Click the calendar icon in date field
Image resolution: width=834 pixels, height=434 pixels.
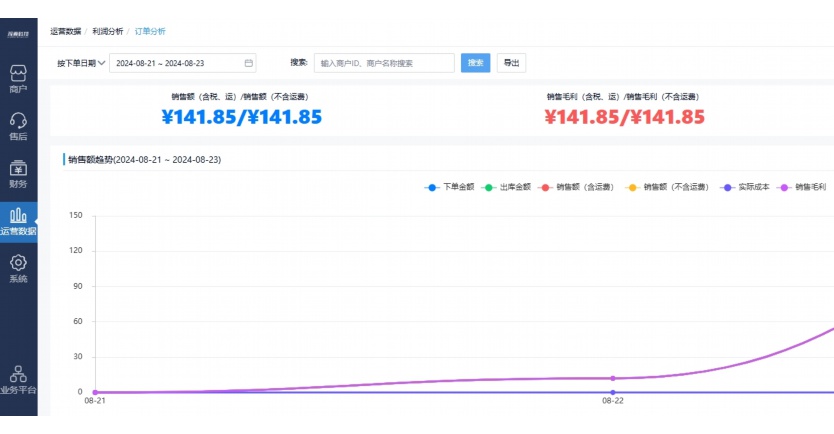tap(248, 63)
